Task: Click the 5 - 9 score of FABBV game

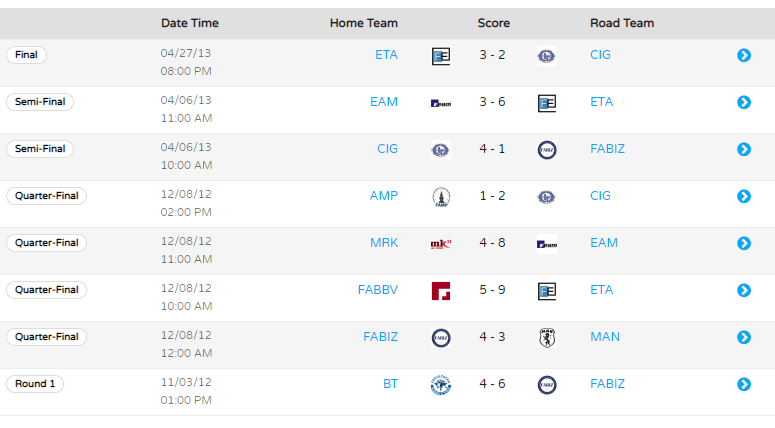Action: click(x=492, y=290)
